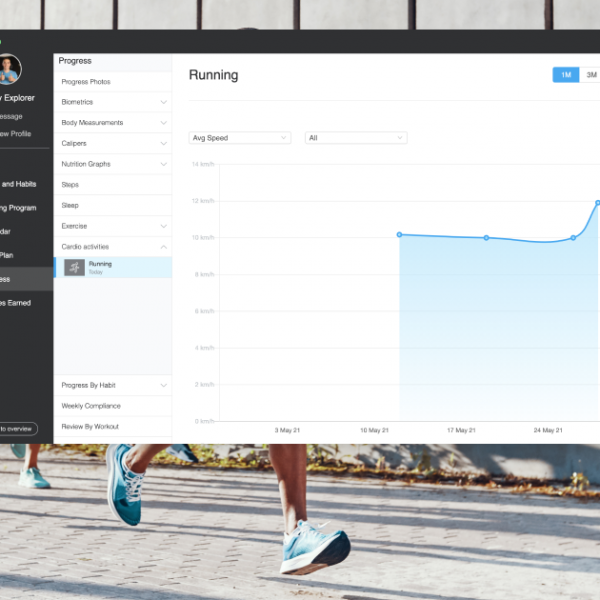The height and width of the screenshot is (600, 600).
Task: Open the All filter dropdown
Action: pyautogui.click(x=355, y=138)
